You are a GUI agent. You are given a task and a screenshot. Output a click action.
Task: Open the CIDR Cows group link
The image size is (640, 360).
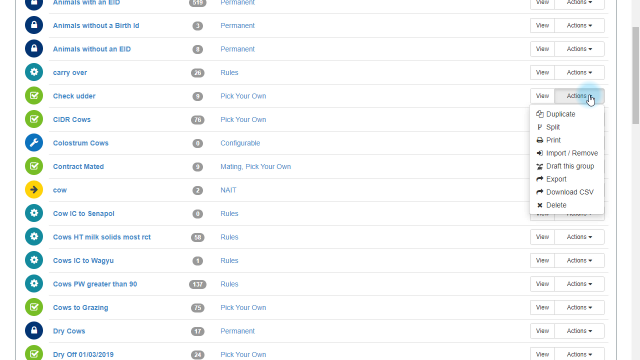pyautogui.click(x=72, y=120)
